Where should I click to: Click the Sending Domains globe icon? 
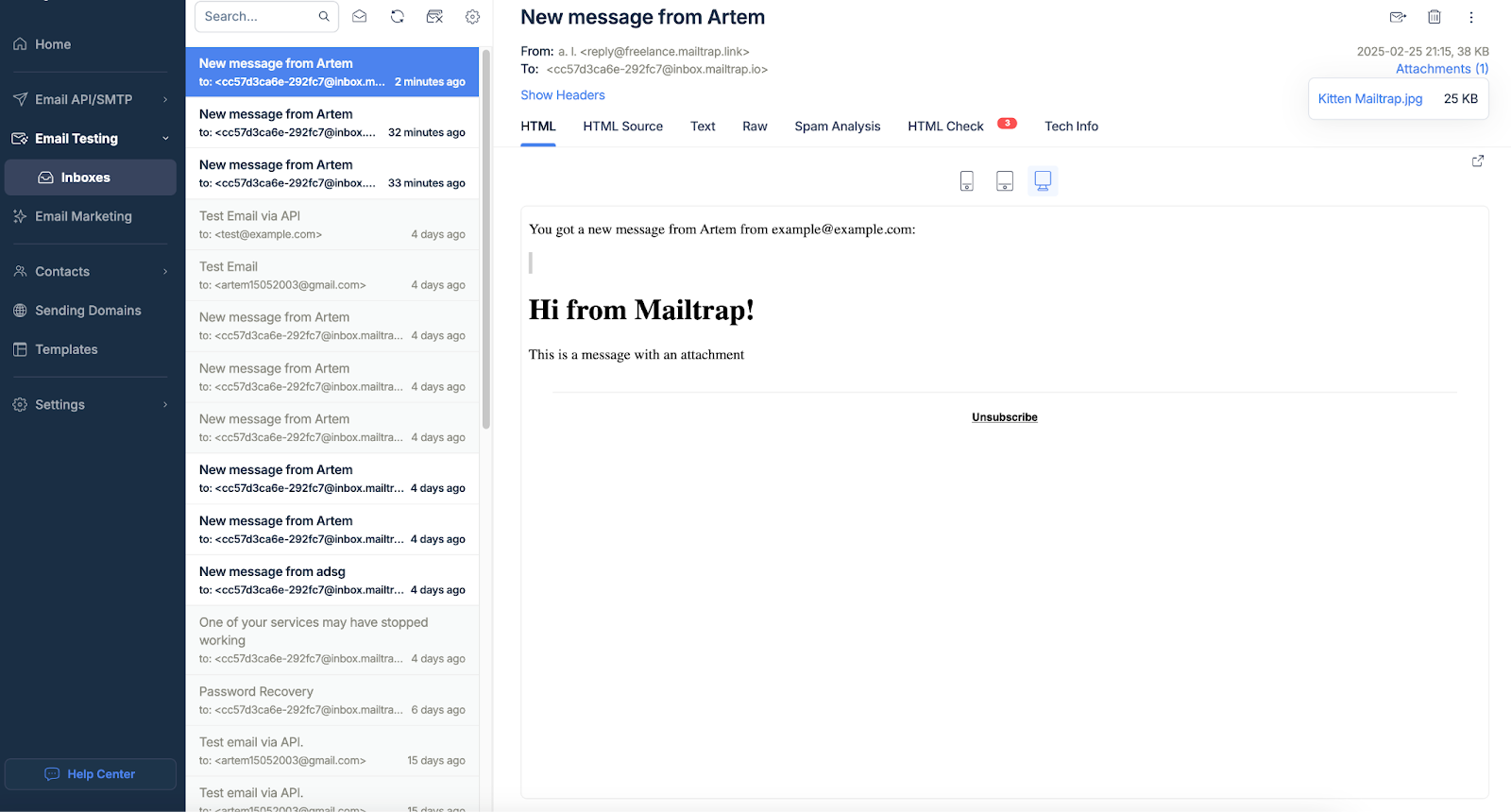click(x=20, y=311)
